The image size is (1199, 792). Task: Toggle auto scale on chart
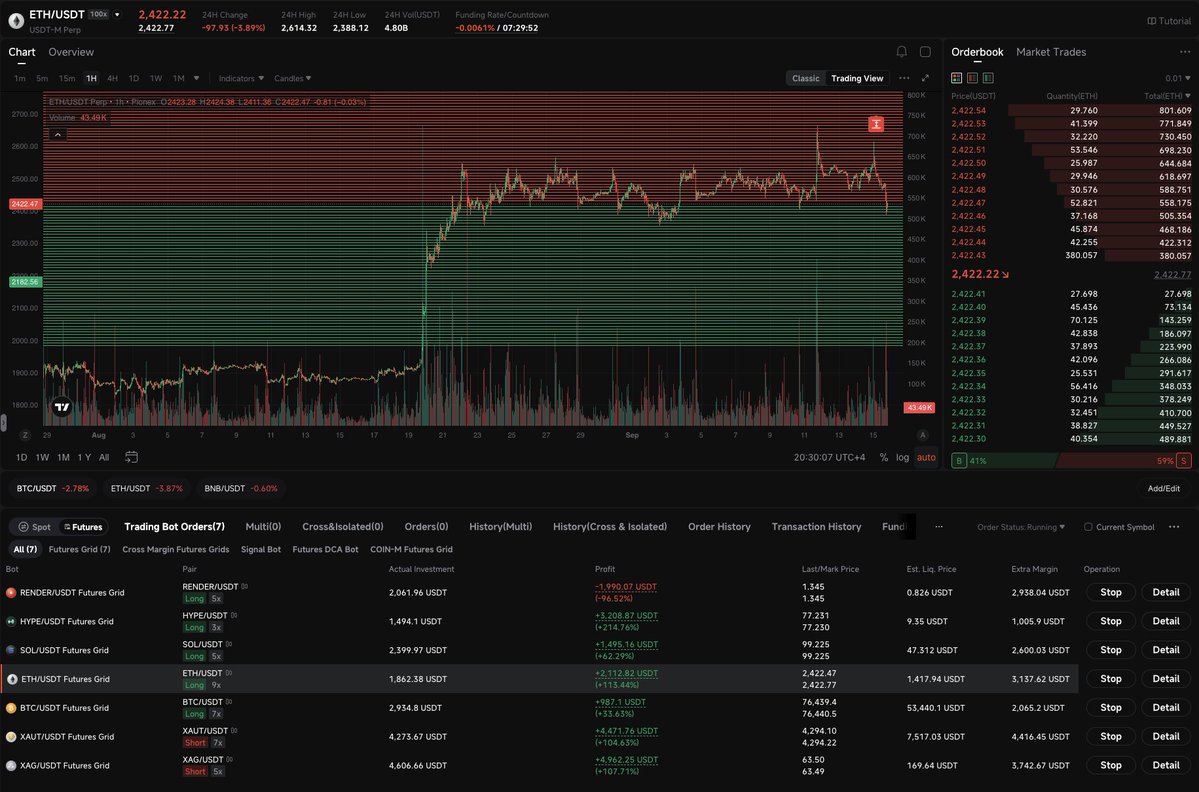tap(926, 457)
